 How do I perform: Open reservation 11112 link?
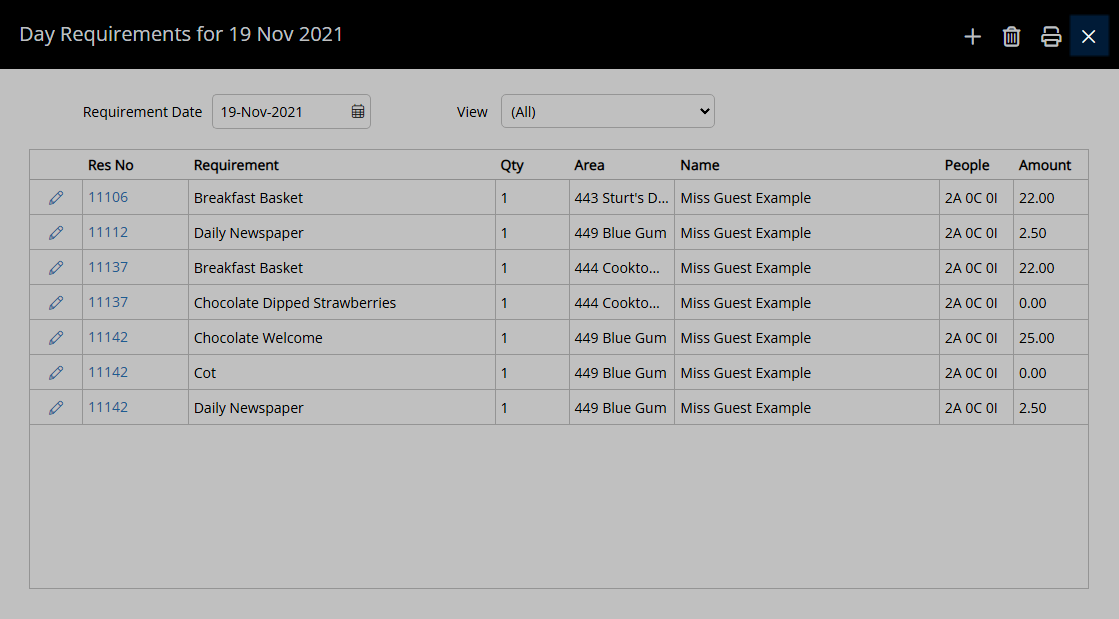pyautogui.click(x=108, y=232)
